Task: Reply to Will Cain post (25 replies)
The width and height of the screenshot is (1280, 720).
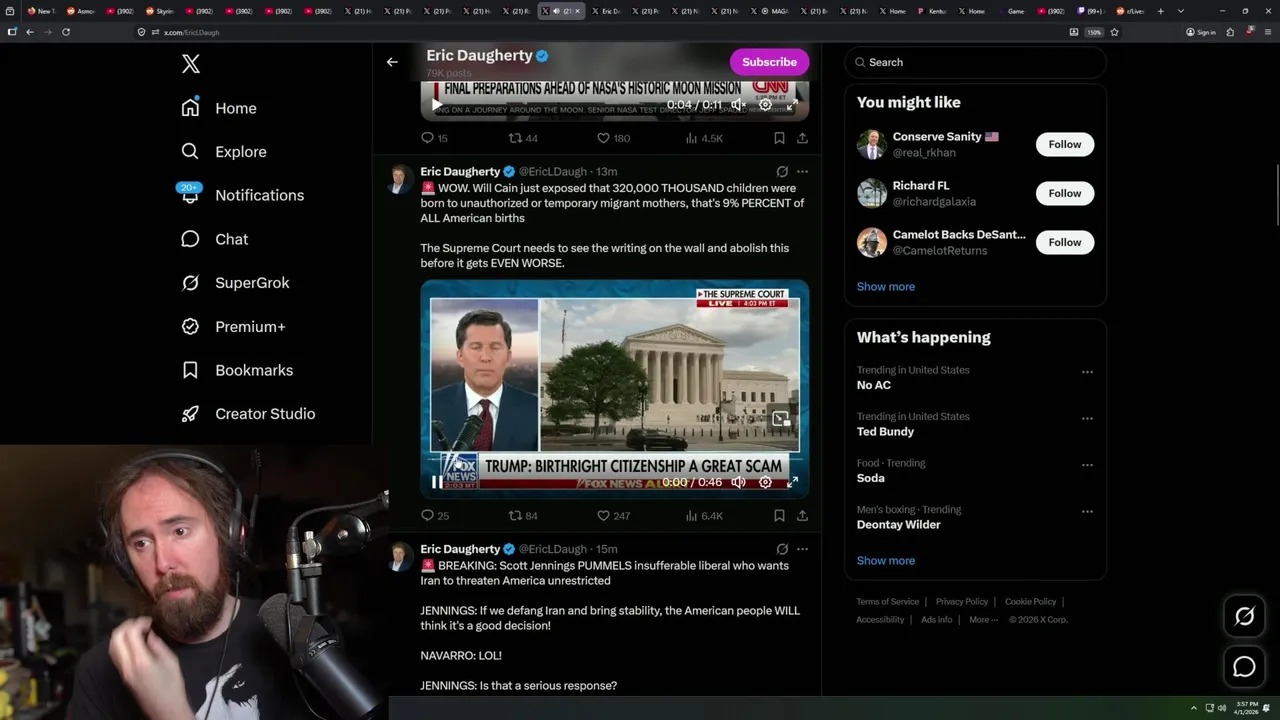Action: [435, 516]
